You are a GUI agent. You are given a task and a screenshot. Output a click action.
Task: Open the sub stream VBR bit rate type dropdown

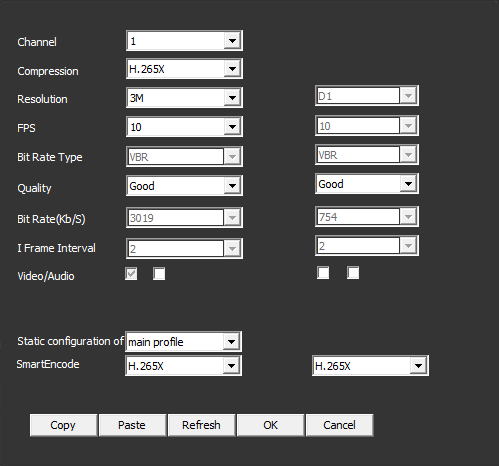pyautogui.click(x=367, y=154)
